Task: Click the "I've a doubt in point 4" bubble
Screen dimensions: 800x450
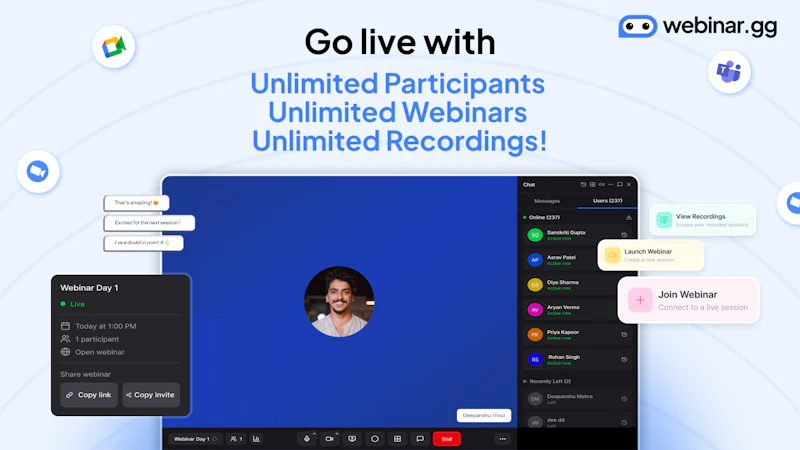Action: point(143,243)
